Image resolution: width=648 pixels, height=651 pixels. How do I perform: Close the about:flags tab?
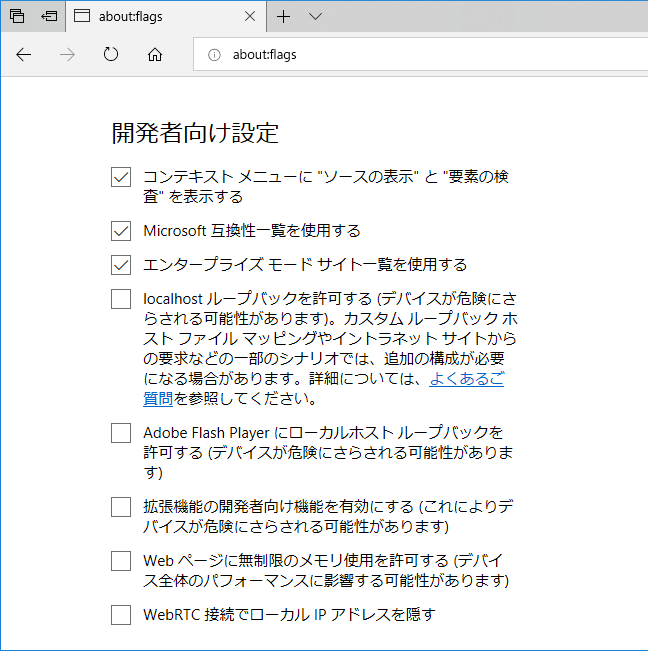[250, 17]
